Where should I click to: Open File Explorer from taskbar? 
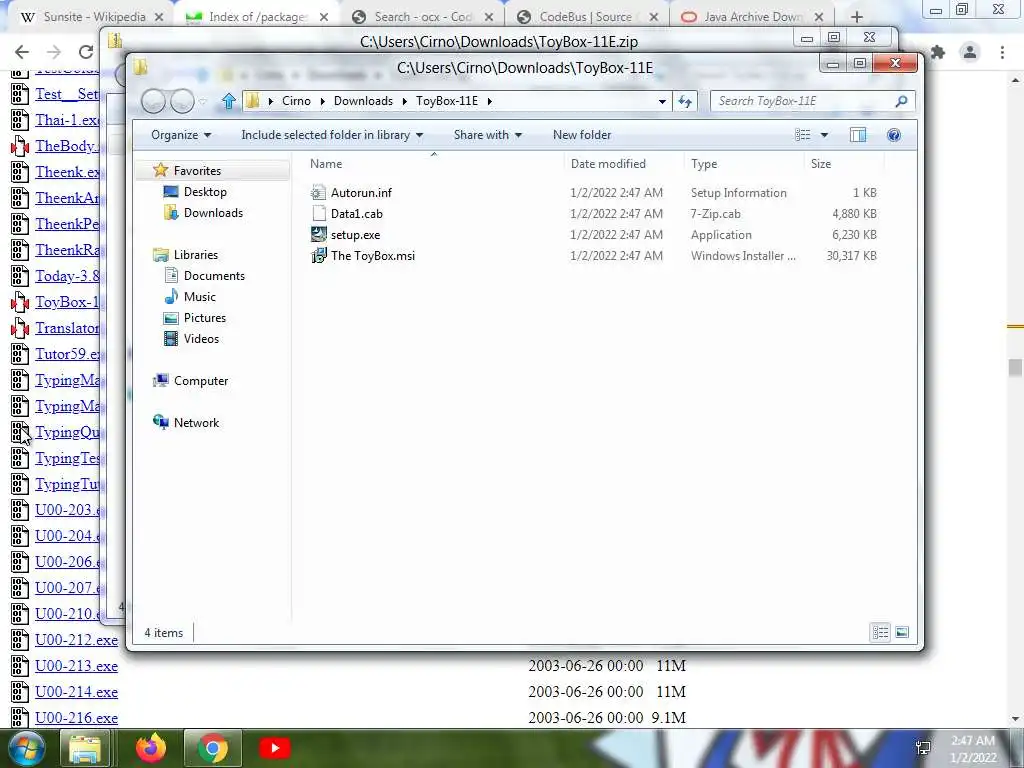tap(85, 748)
